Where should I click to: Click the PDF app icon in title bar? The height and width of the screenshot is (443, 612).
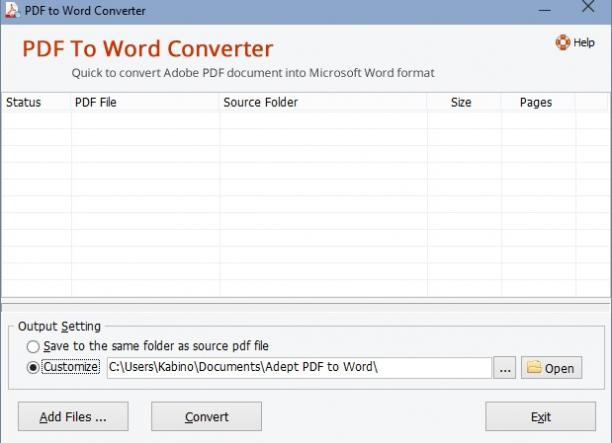pos(11,10)
